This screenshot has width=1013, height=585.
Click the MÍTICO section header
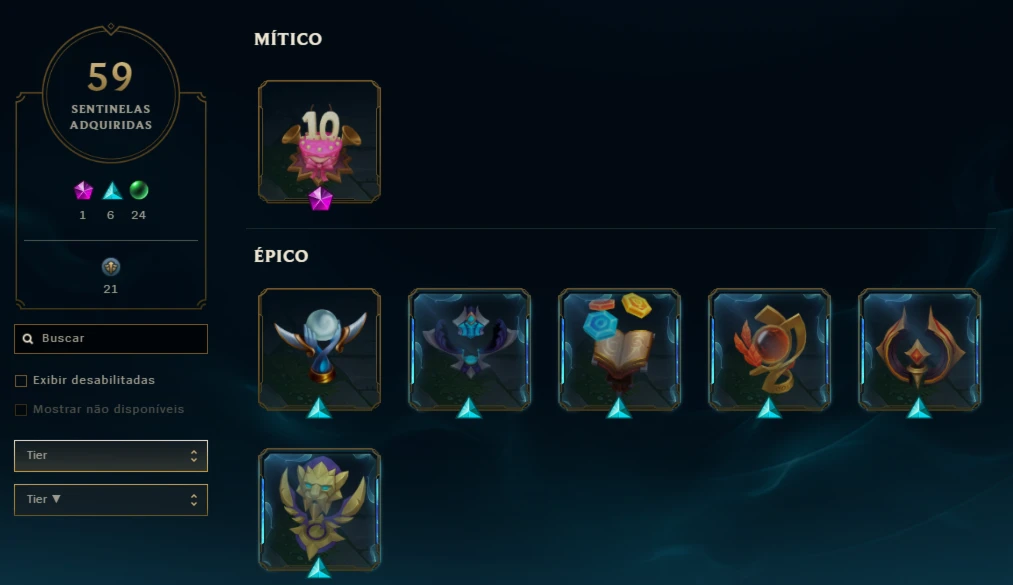[287, 39]
